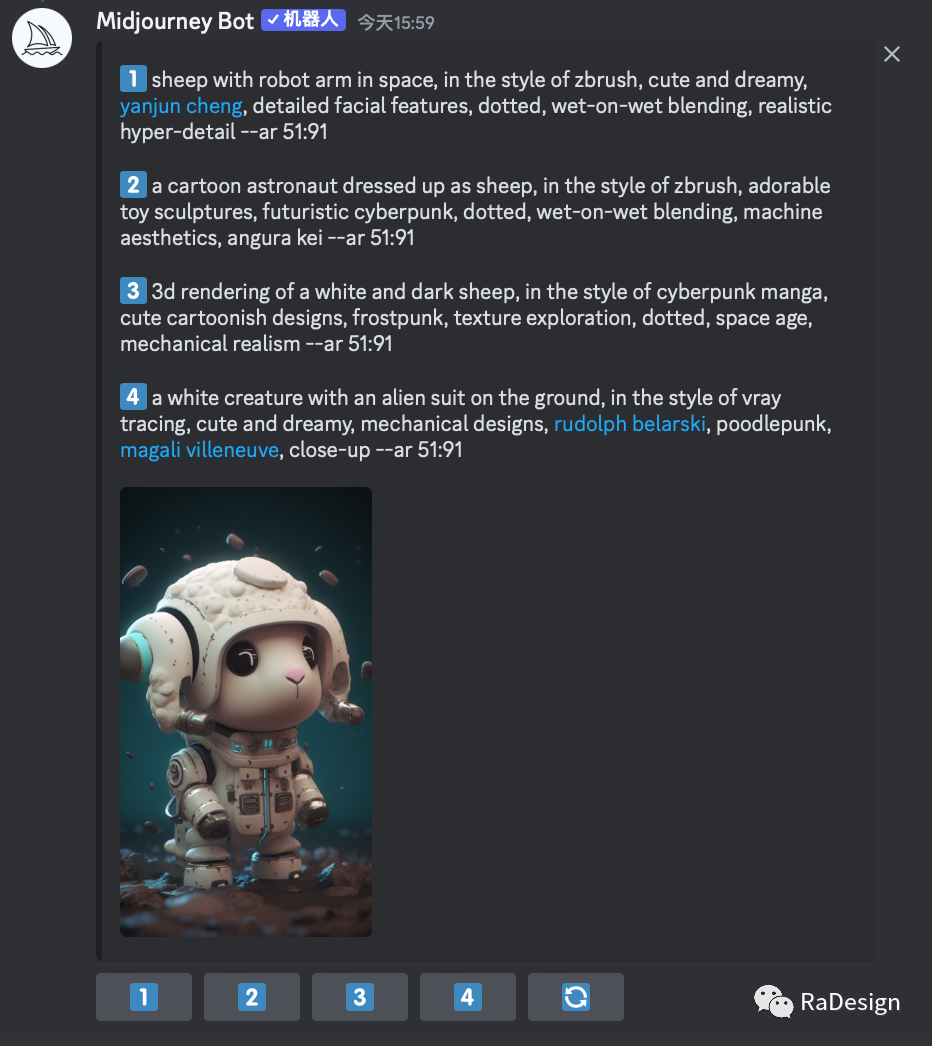The width and height of the screenshot is (932, 1046).
Task: Open the yanjun cheng link
Action: 181,106
